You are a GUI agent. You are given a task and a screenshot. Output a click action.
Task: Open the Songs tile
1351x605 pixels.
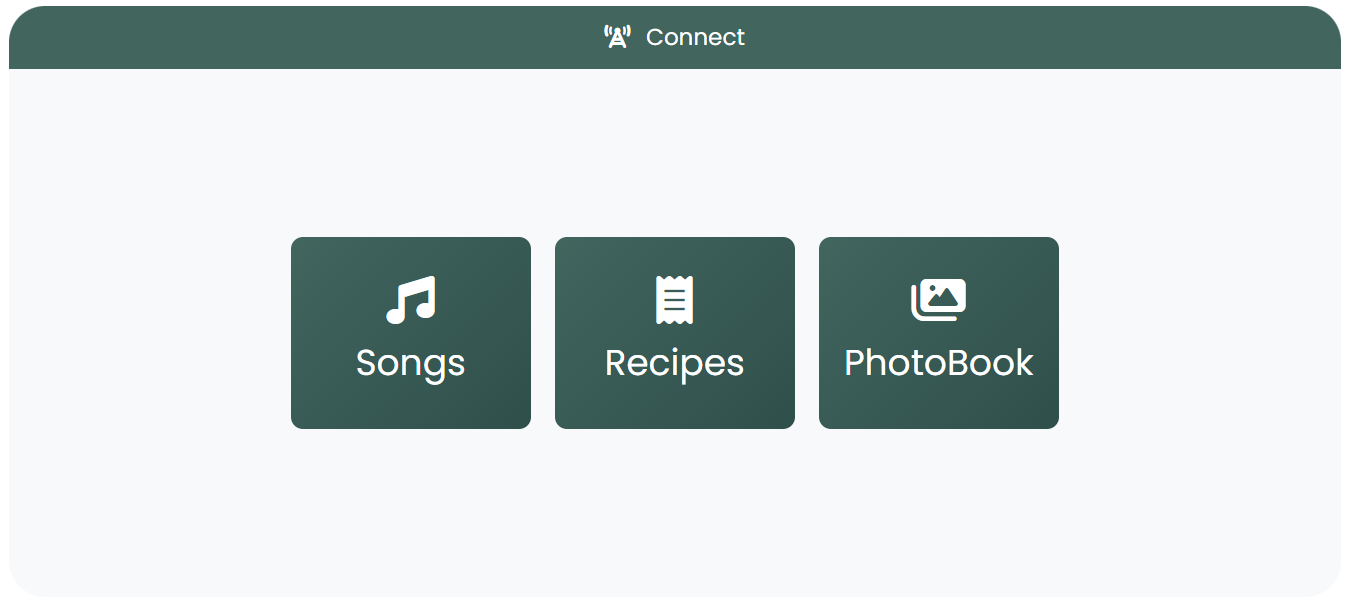pos(411,333)
